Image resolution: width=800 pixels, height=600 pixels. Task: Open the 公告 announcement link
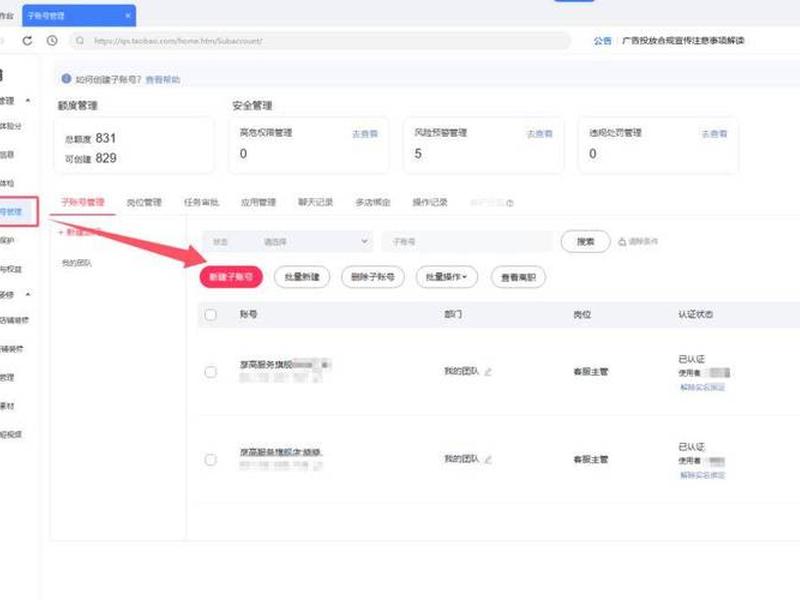pyautogui.click(x=602, y=40)
